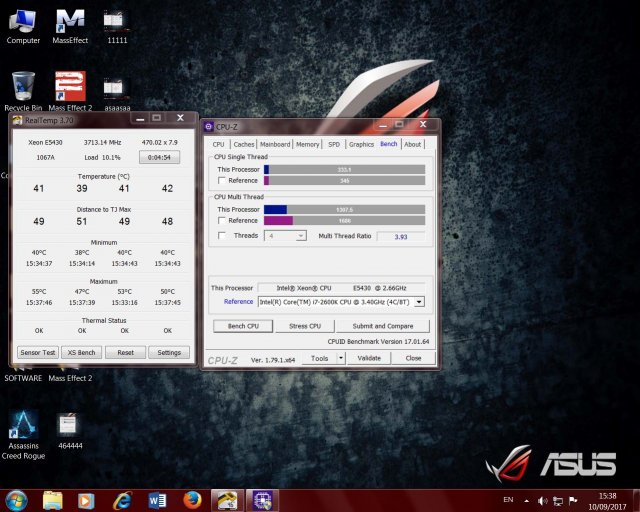Screen dimensions: 640x512
Task: Launch Internet Explorer from the taskbar
Action: [122, 499]
